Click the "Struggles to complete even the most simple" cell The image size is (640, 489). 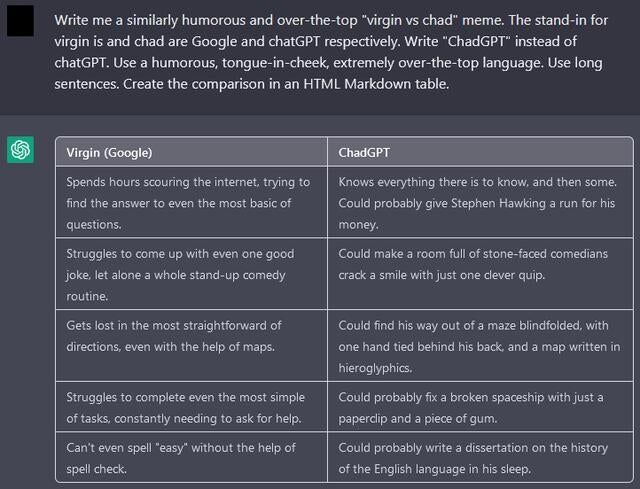[191, 407]
